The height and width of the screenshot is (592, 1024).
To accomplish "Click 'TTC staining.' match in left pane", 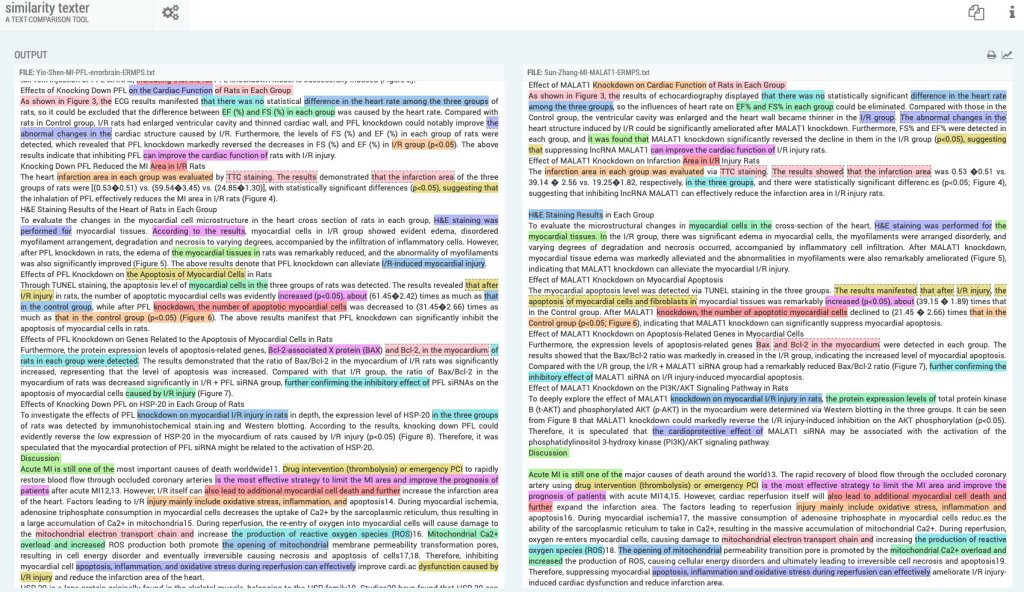I will click(257, 176).
